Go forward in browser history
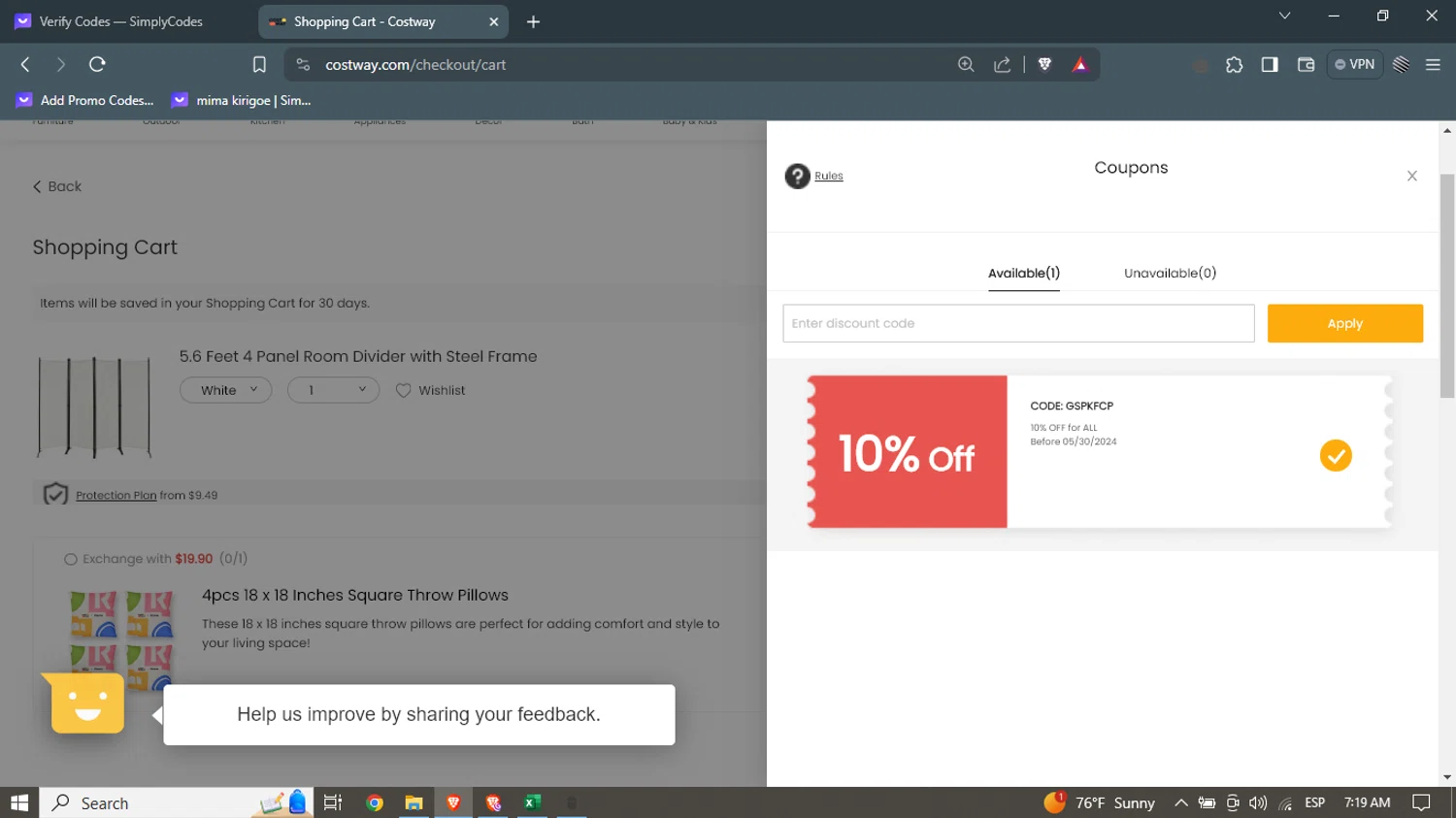Screen dimensions: 1456x818 click(60, 64)
